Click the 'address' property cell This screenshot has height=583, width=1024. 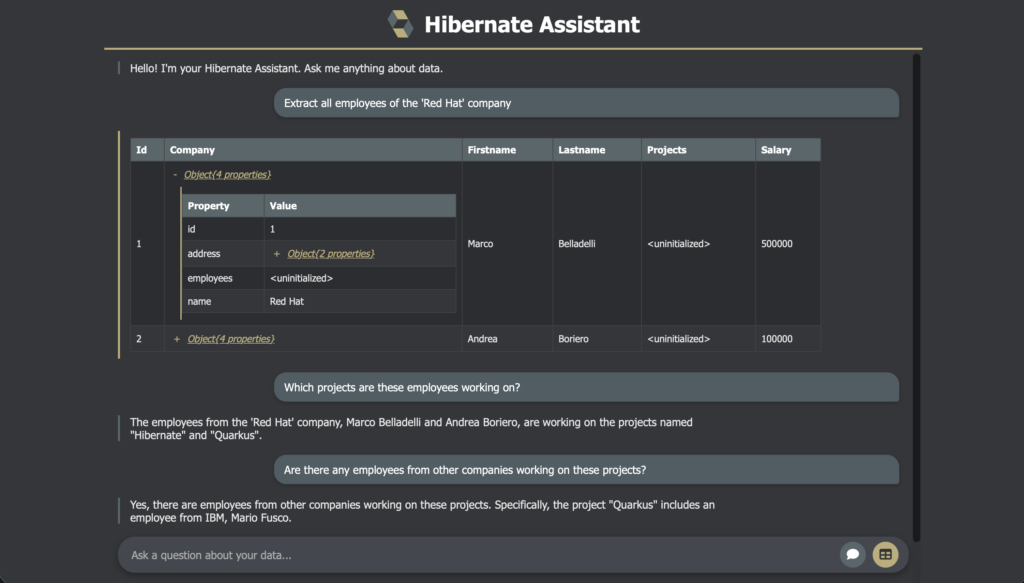click(x=223, y=253)
